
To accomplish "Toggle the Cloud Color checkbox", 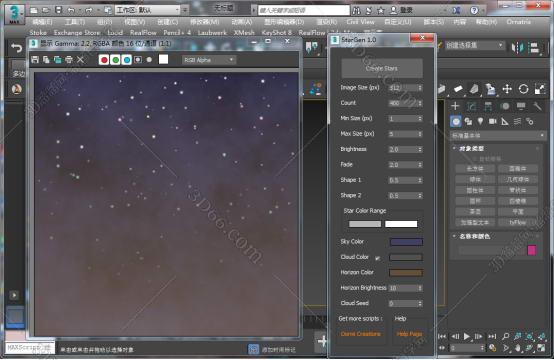I will coord(377,258).
